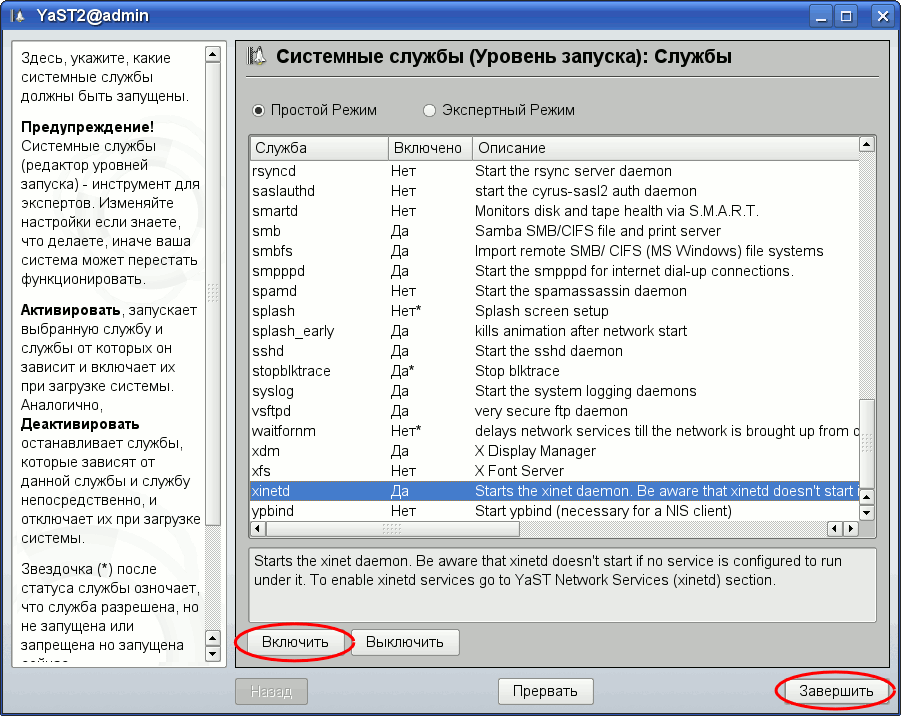The height and width of the screenshot is (716, 901).
Task: Select the ypbind service row
Action: tap(555, 511)
